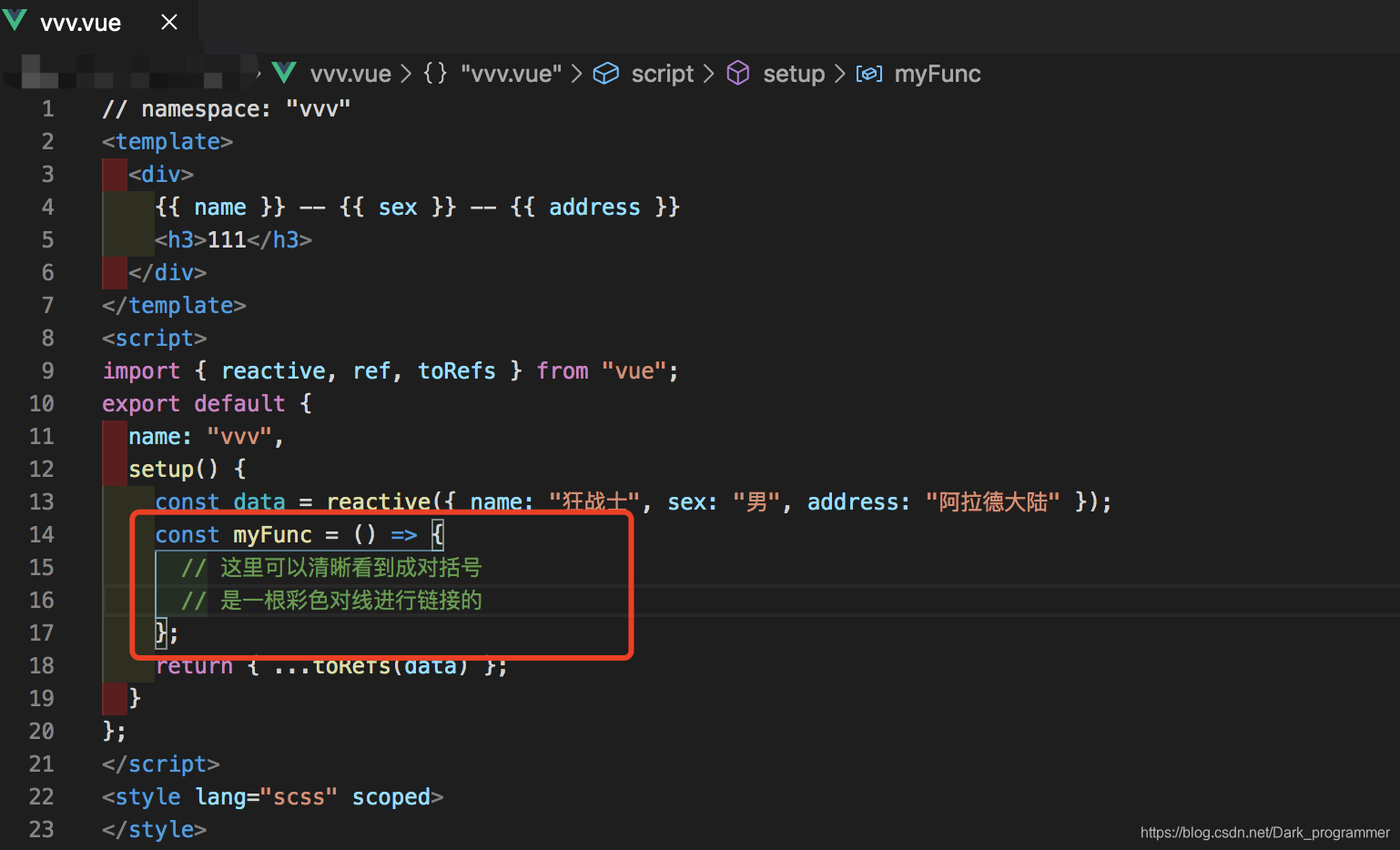Open the "vvv.vue" object breadcrumb
Screen dimensions: 1400x850
point(512,74)
